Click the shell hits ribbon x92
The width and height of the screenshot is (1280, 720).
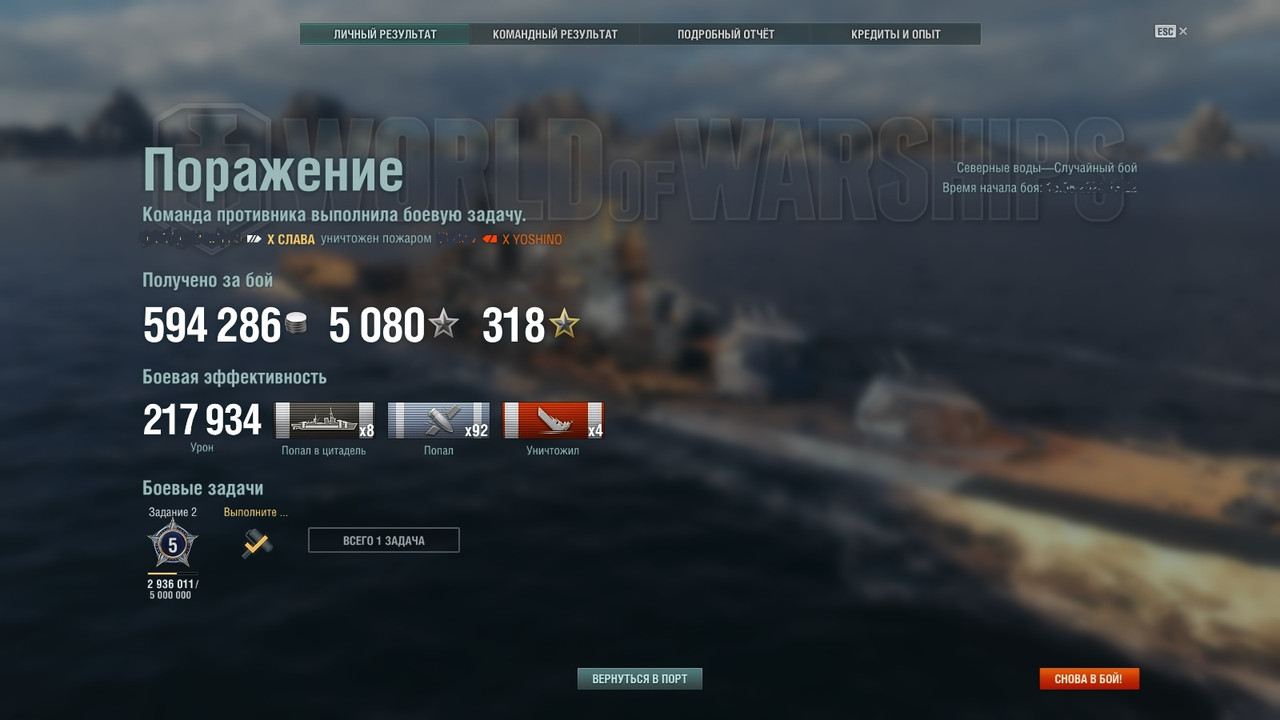[x=438, y=421]
